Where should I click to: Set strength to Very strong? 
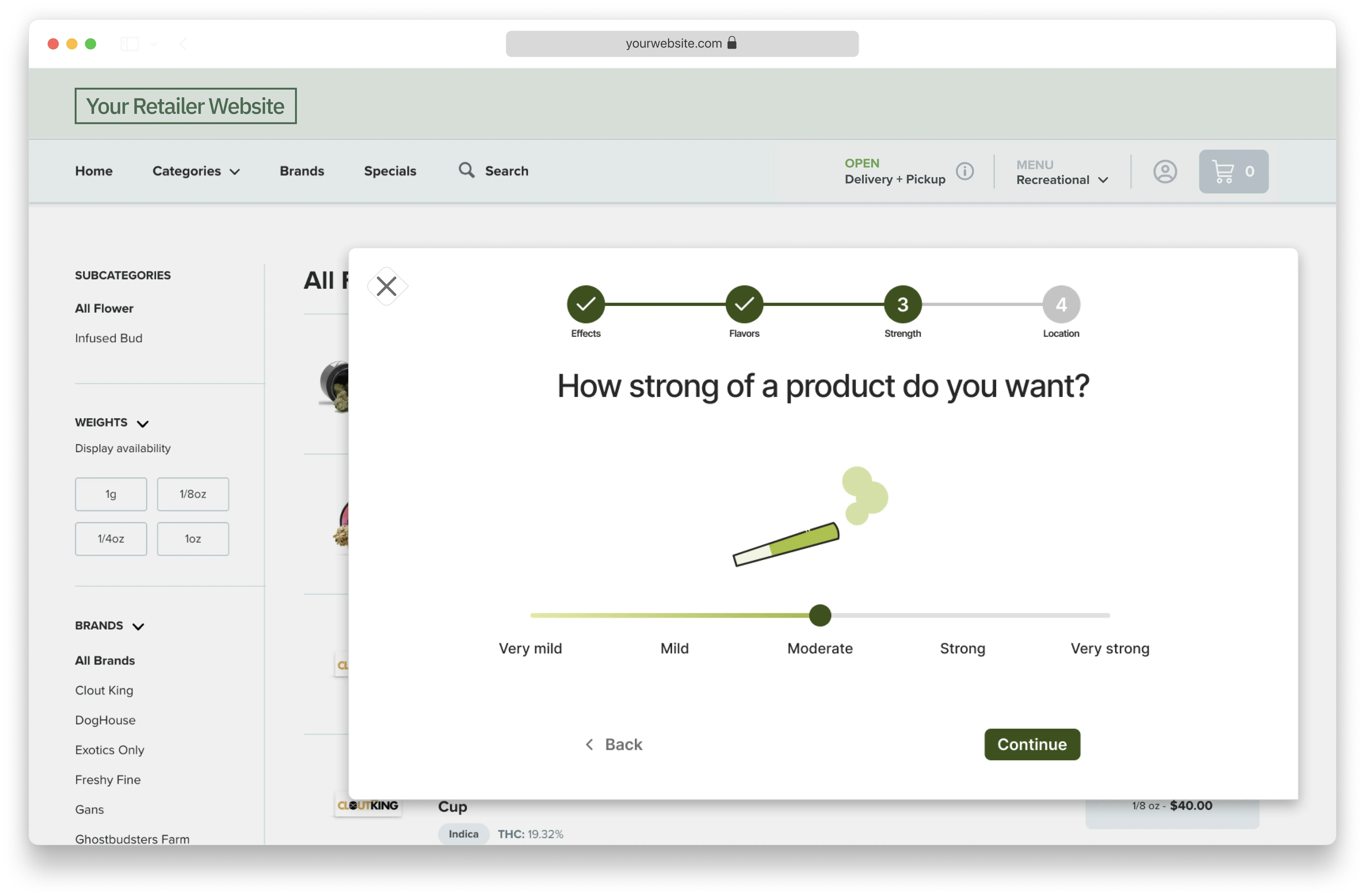(1110, 648)
